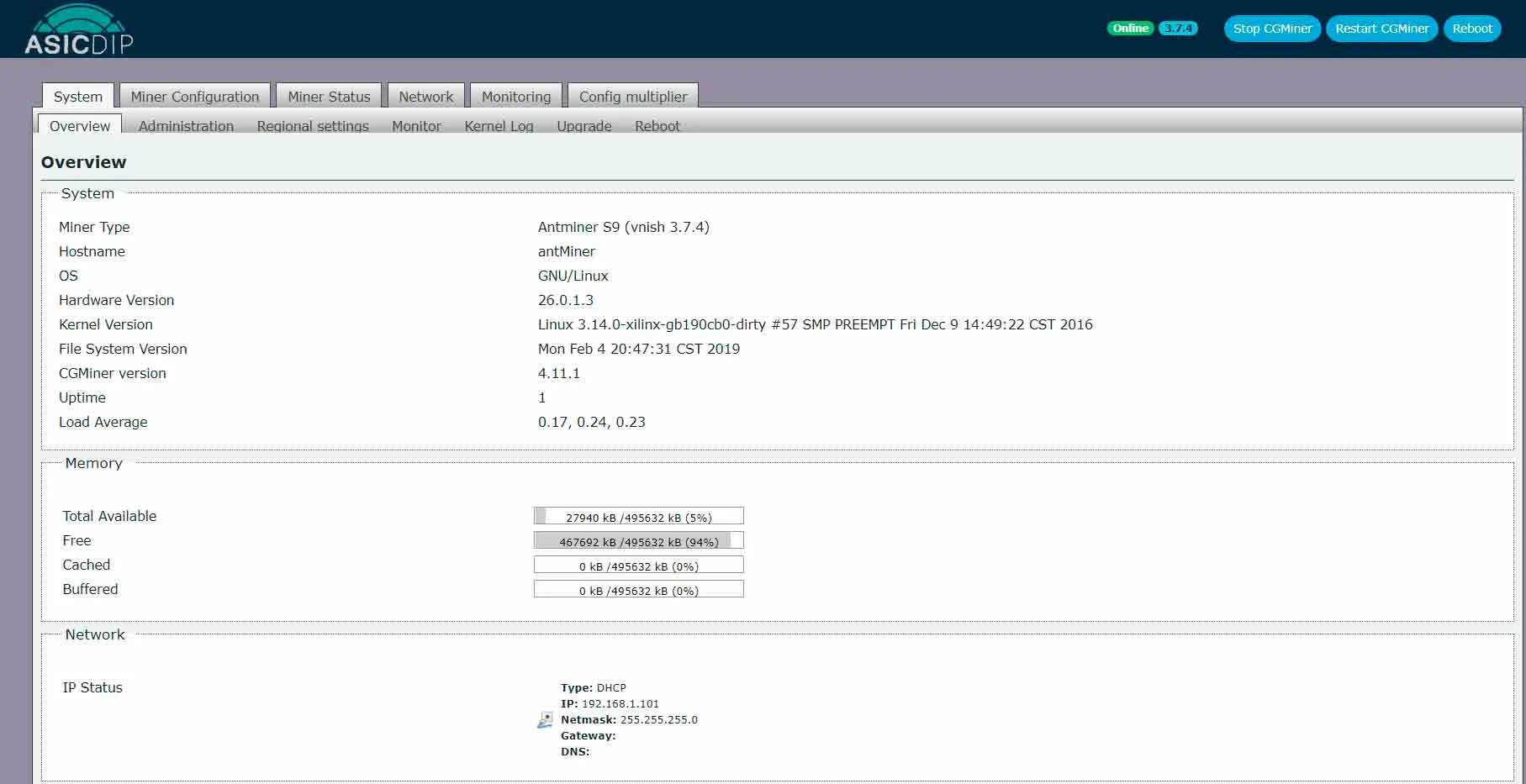Click the hardware version 26.0.1.3
Image resolution: width=1526 pixels, height=784 pixels.
click(x=565, y=300)
